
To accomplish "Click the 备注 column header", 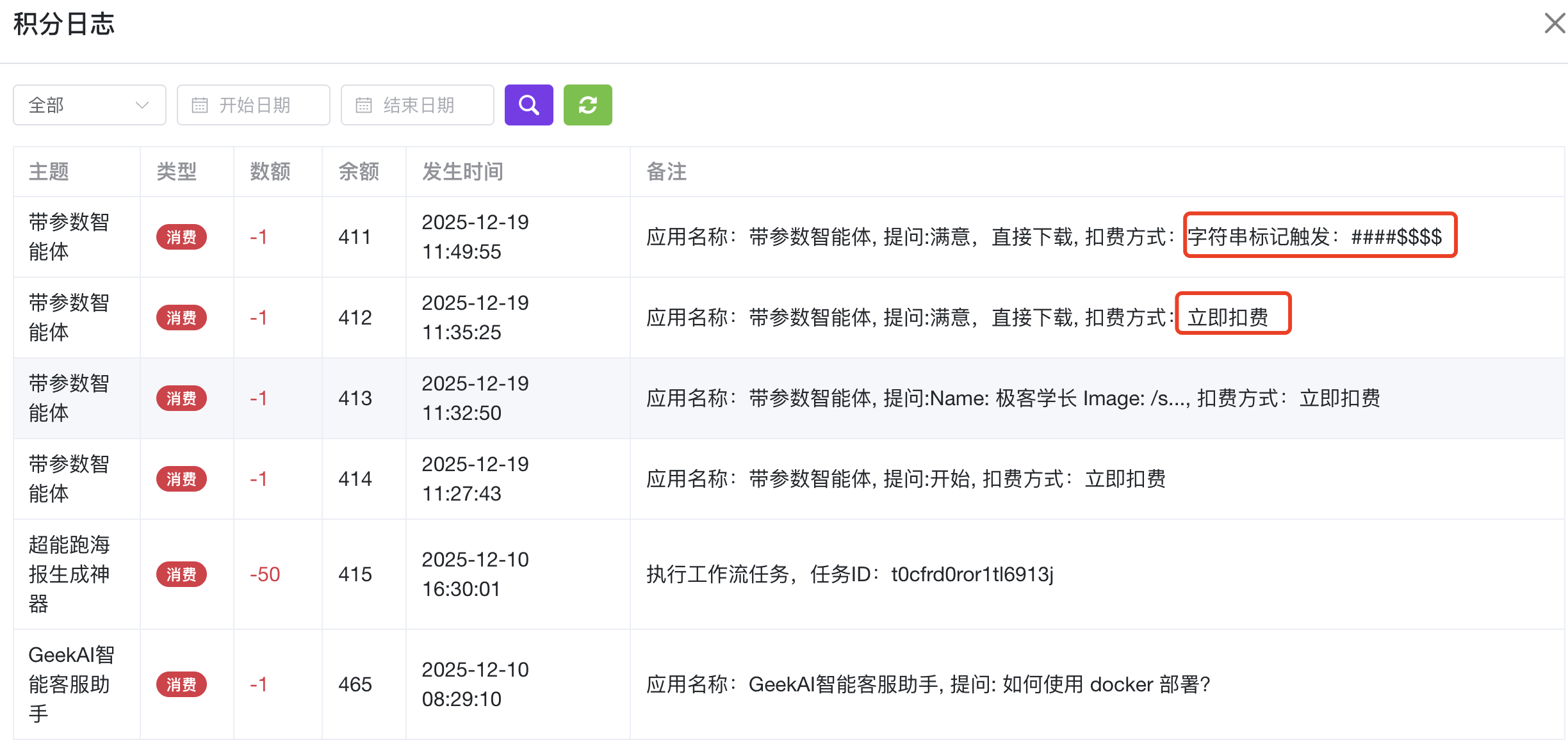I will pyautogui.click(x=666, y=172).
